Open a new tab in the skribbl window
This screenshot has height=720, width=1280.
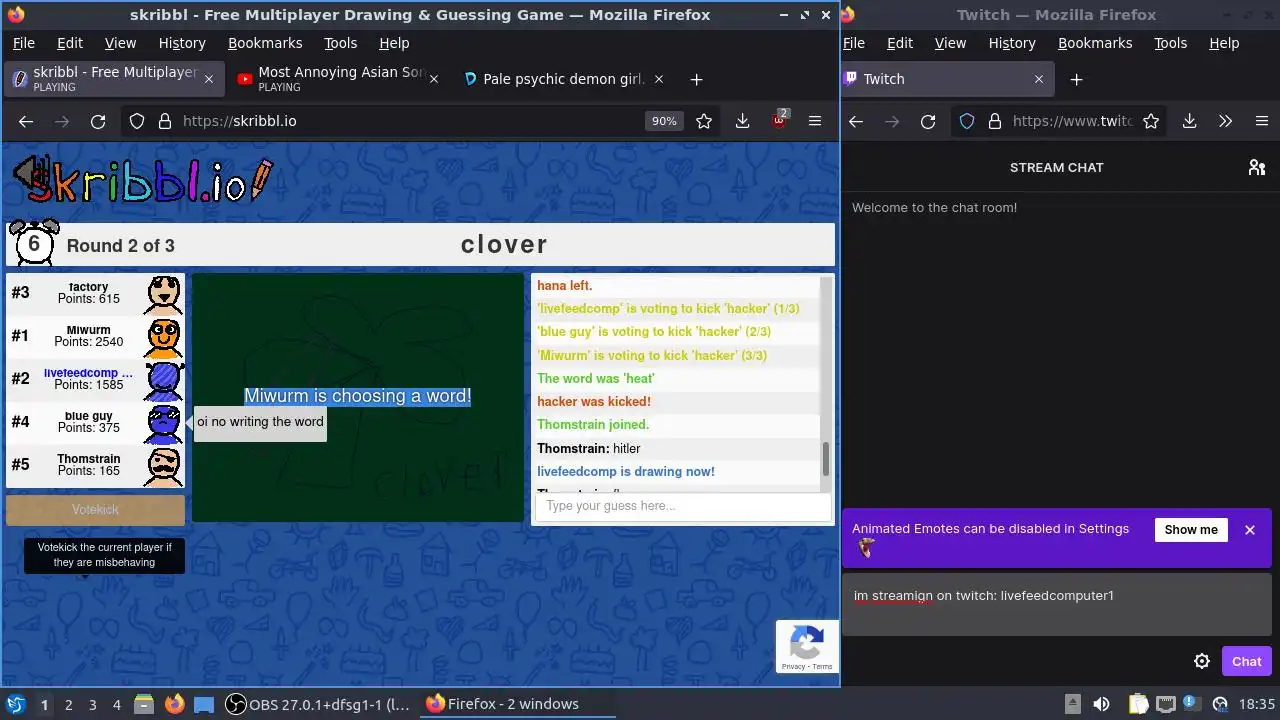[697, 79]
